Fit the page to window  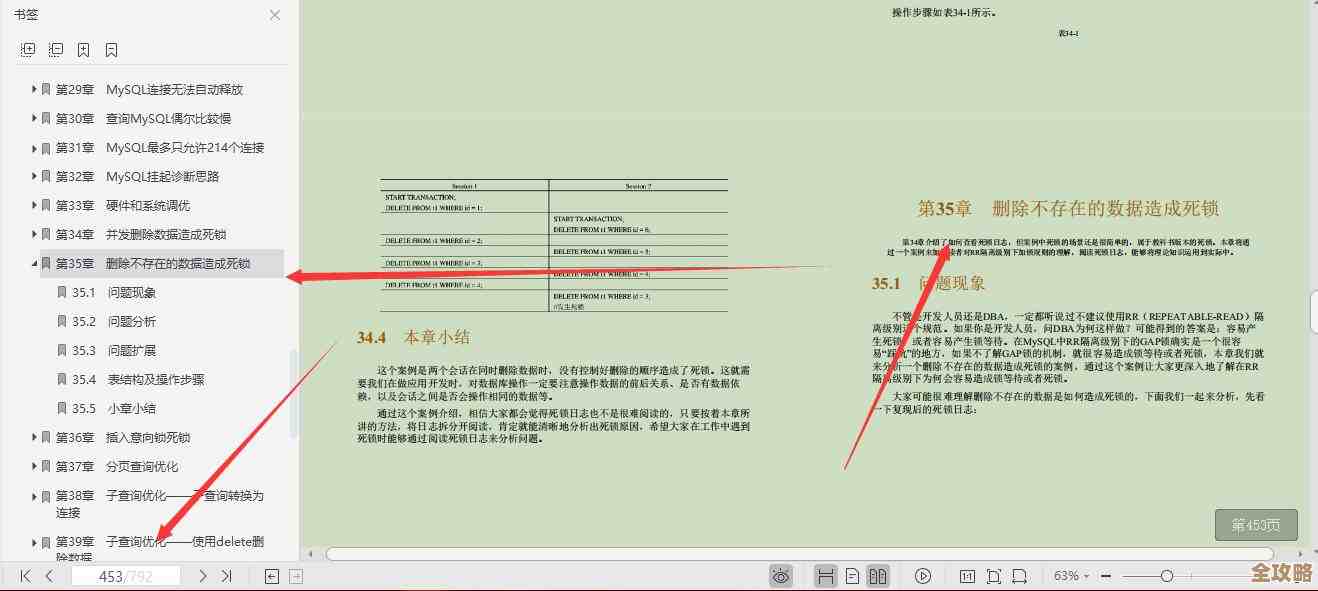[x=993, y=576]
